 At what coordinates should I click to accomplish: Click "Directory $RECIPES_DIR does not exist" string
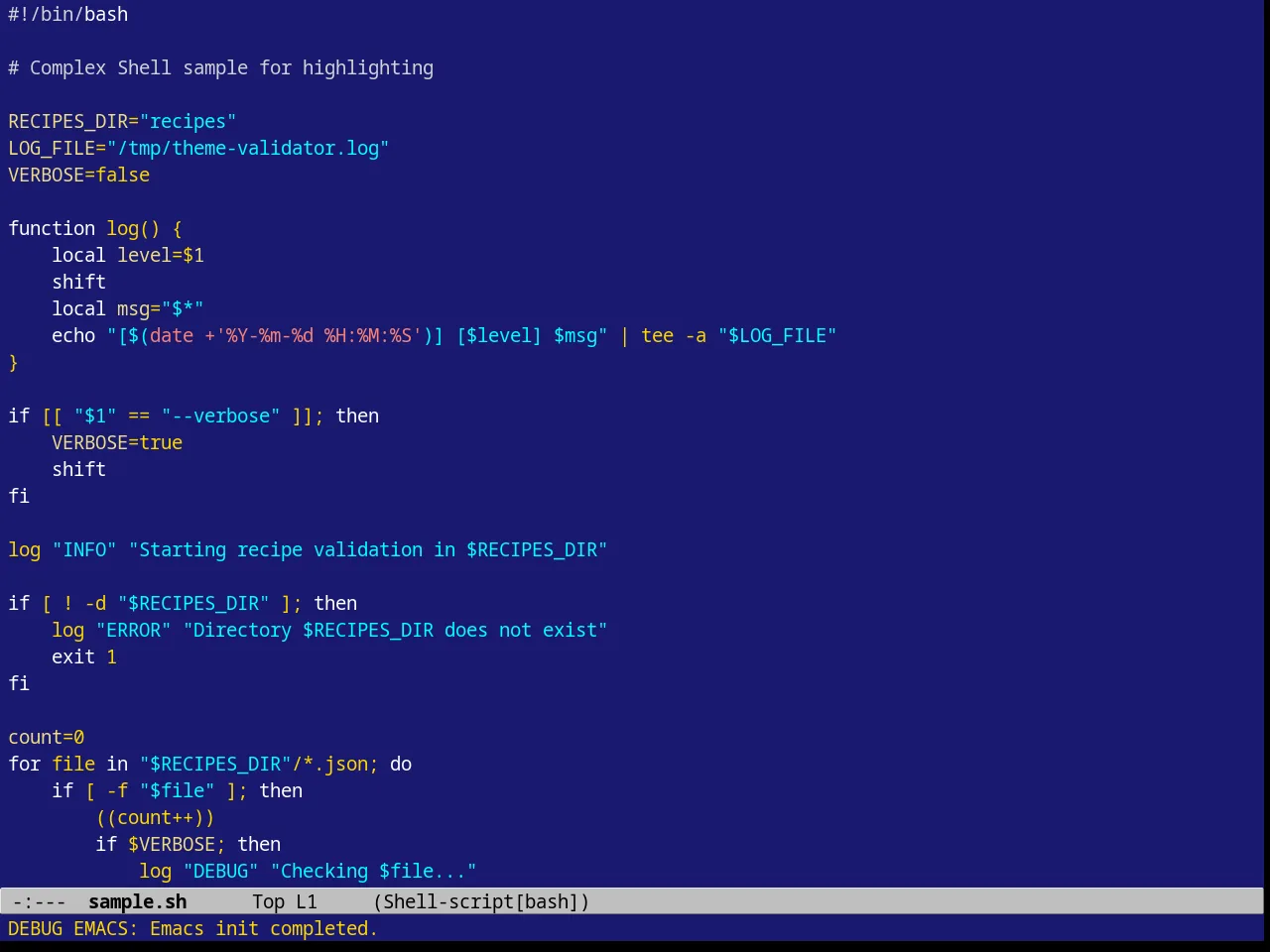click(x=395, y=630)
